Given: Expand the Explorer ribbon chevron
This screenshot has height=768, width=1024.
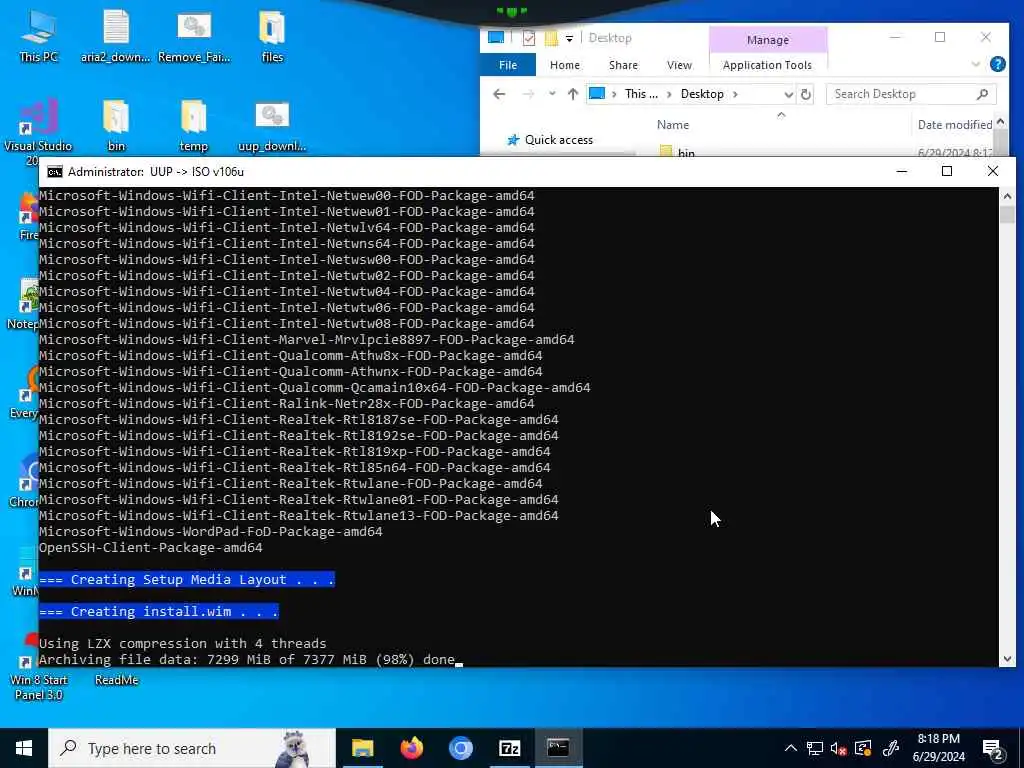Looking at the screenshot, I should click(x=976, y=64).
